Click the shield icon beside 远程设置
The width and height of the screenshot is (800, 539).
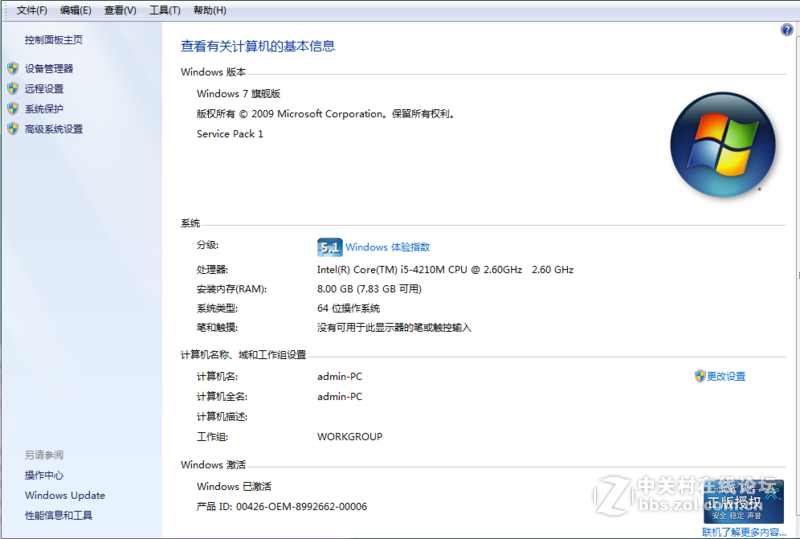(x=13, y=88)
